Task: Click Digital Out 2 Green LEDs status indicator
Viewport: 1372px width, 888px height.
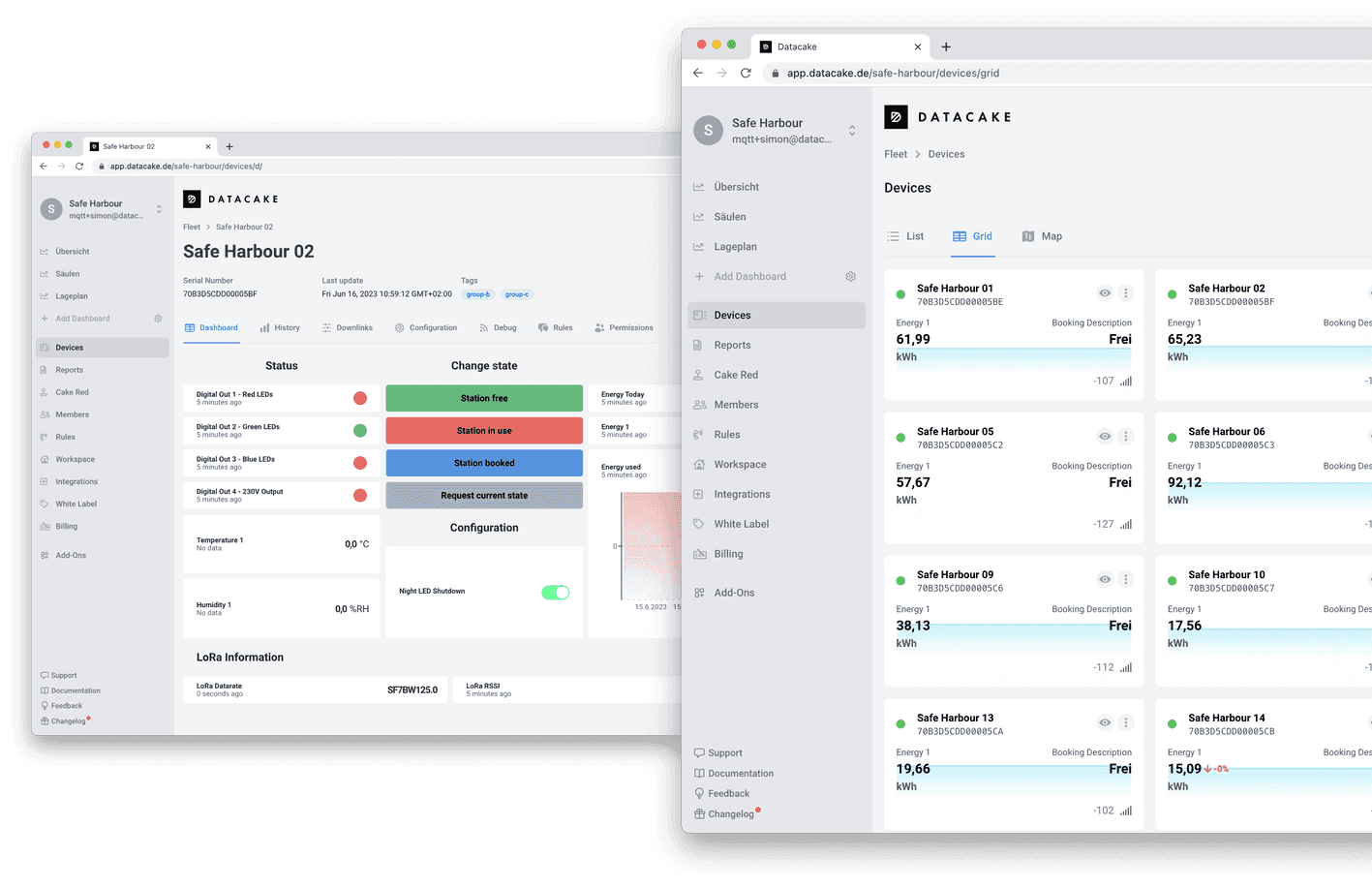Action: (x=360, y=431)
